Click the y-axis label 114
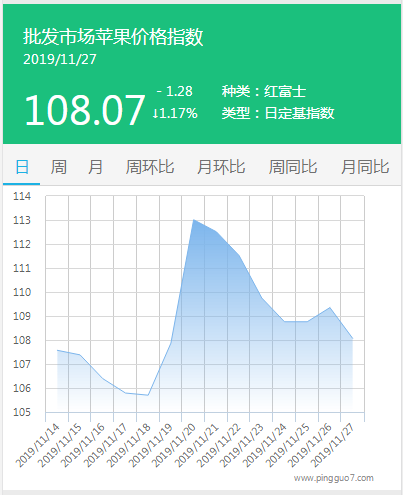The height and width of the screenshot is (495, 403). click(22, 196)
